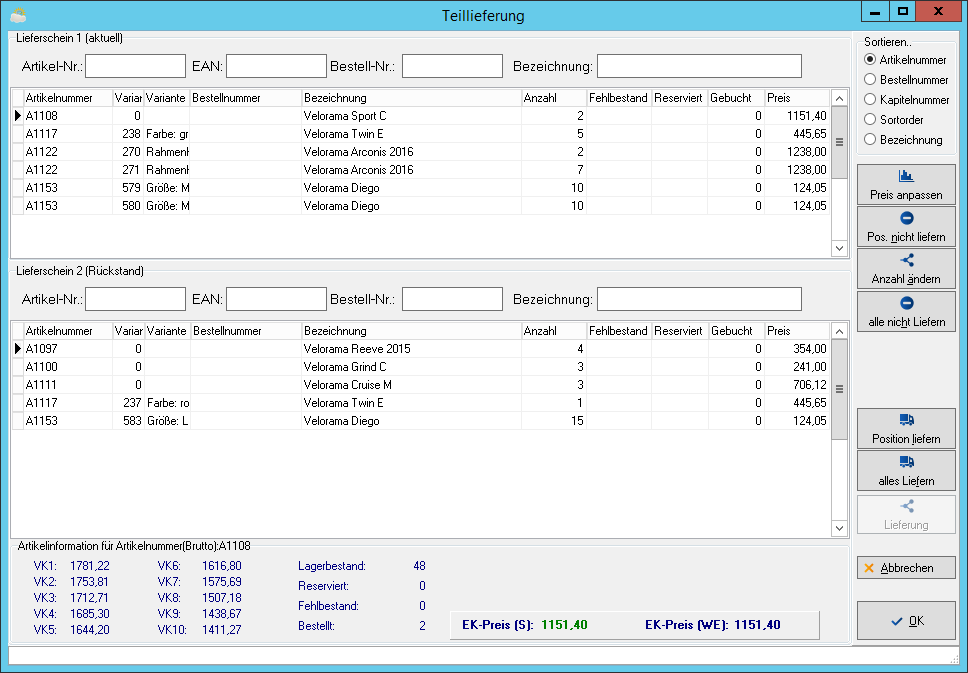Click the alles Liefern truck icon
The height and width of the screenshot is (673, 968).
coord(906,462)
